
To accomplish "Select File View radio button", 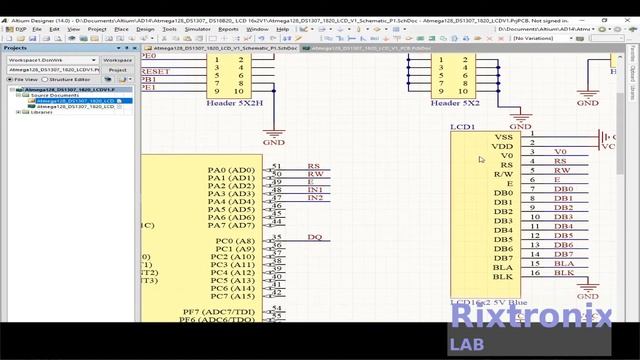I will [10, 80].
